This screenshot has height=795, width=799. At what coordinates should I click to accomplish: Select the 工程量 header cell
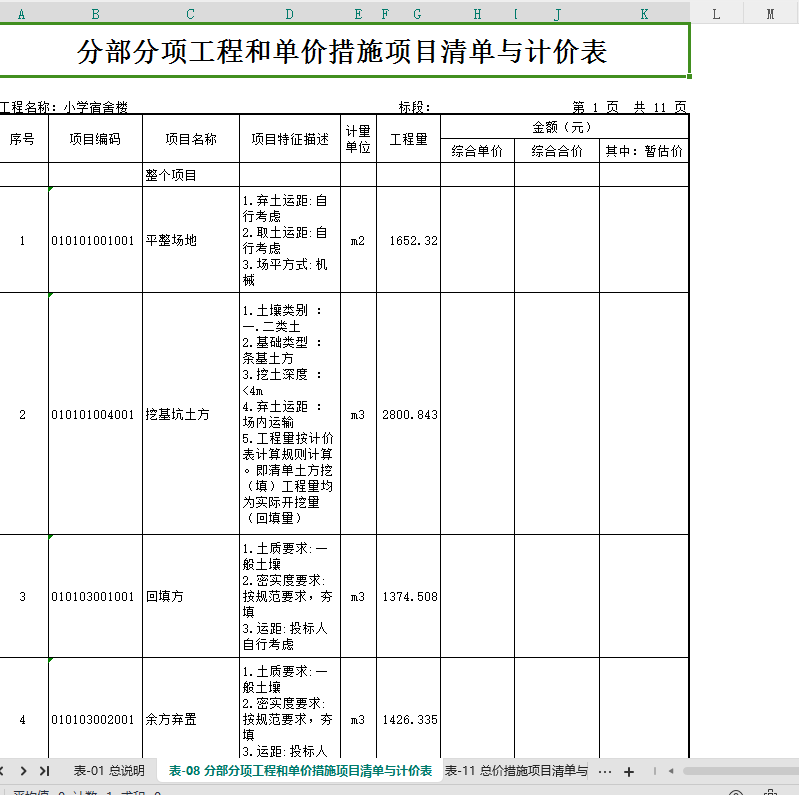(408, 139)
